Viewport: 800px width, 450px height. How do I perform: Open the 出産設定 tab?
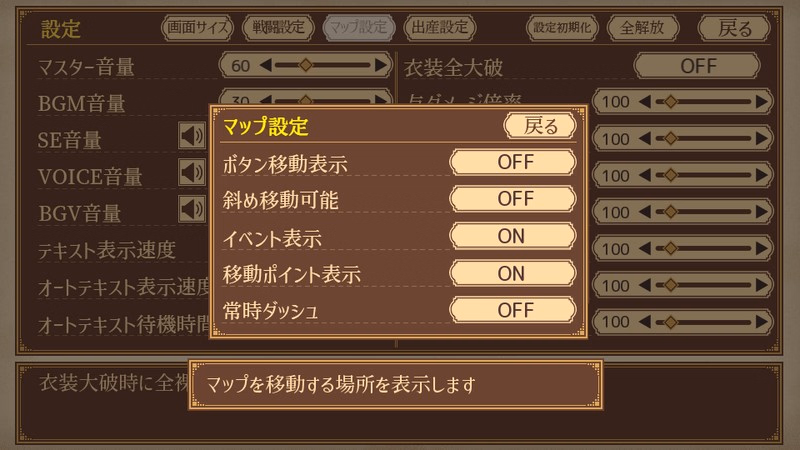point(440,28)
